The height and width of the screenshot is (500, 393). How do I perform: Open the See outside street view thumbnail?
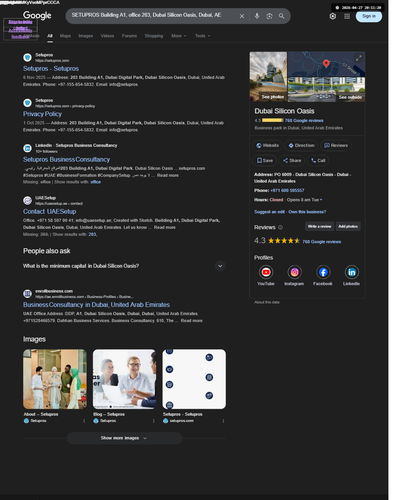click(x=326, y=90)
